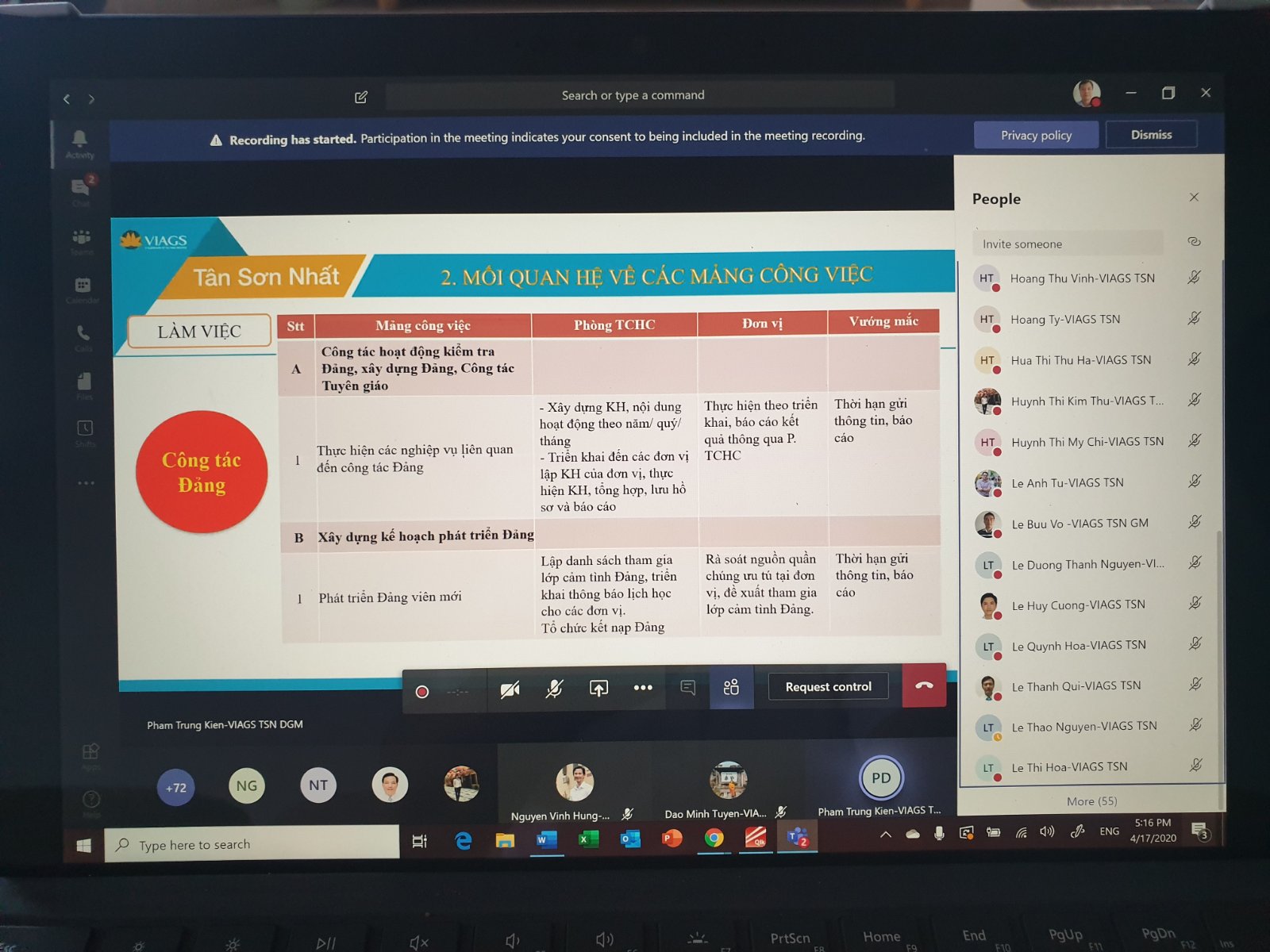This screenshot has height=952, width=1270.
Task: Select Nguyen Vinh Hung video tile
Action: click(573, 785)
